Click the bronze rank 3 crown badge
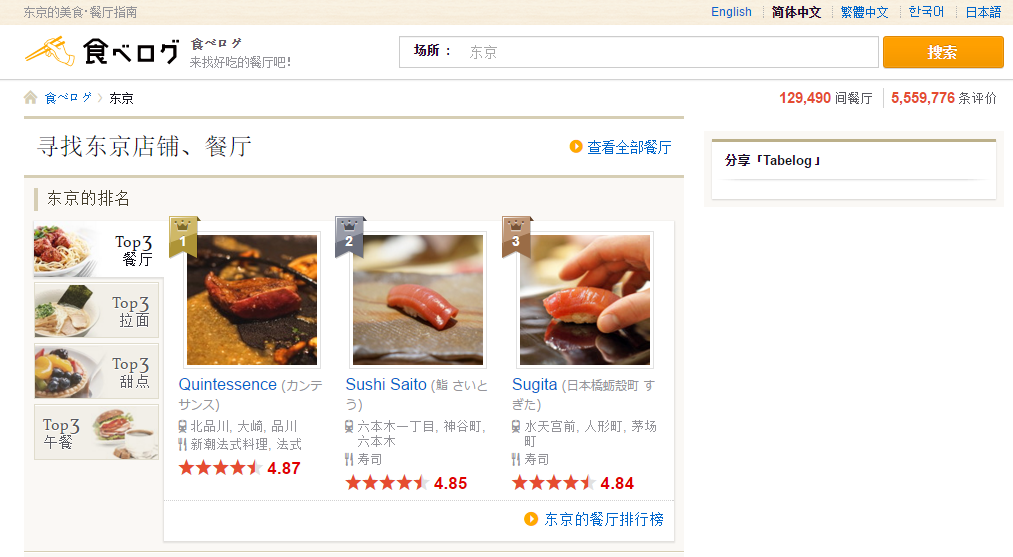1013x557 pixels. click(516, 236)
